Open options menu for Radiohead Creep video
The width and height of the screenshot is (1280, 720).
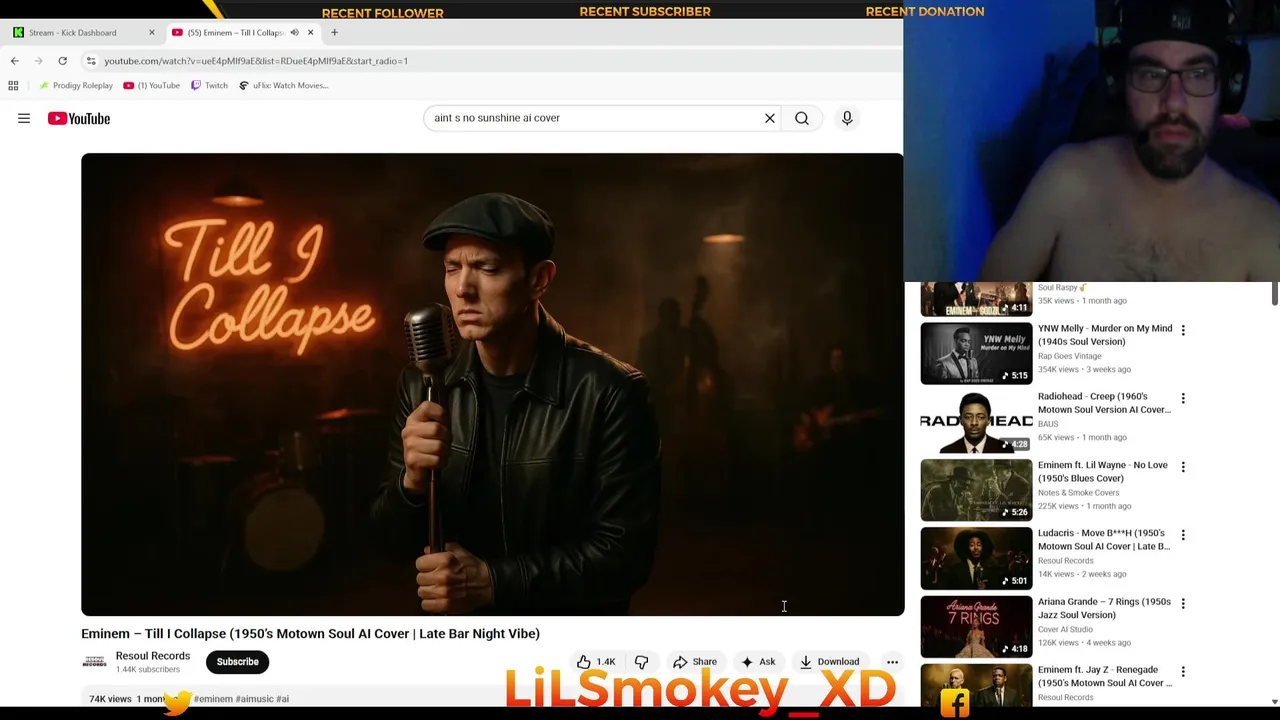click(1183, 398)
